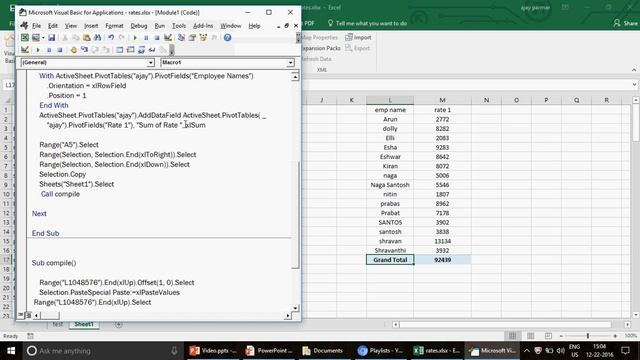The image size is (640, 360).
Task: Open the Add-Ins menu
Action: 203,26
